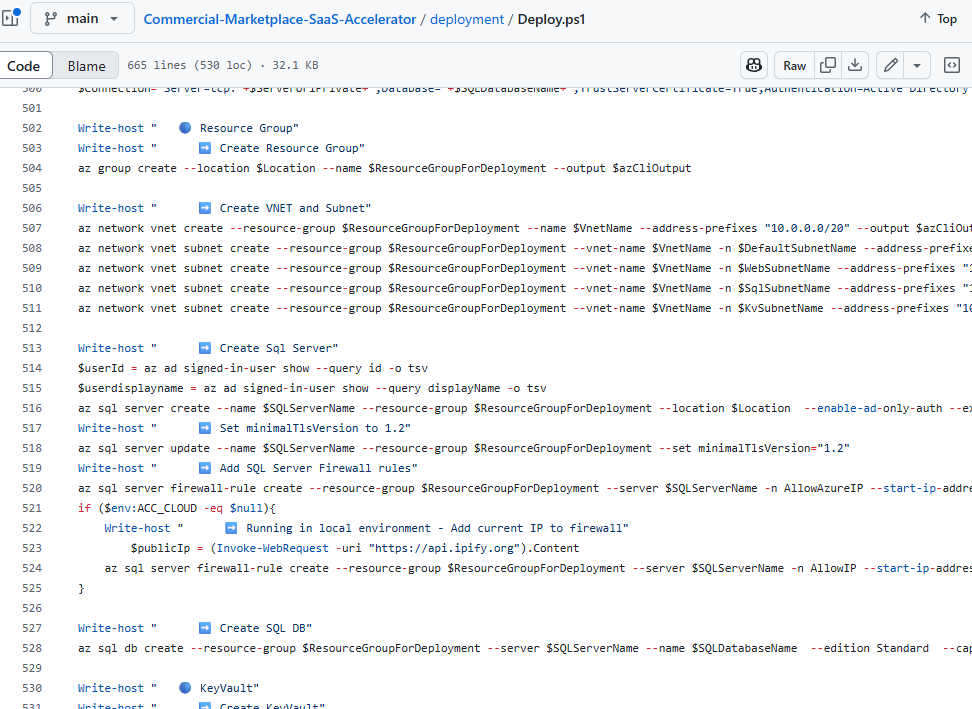Click "665 lines (530 loc)" file info
This screenshot has width=972, height=709.
click(190, 65)
